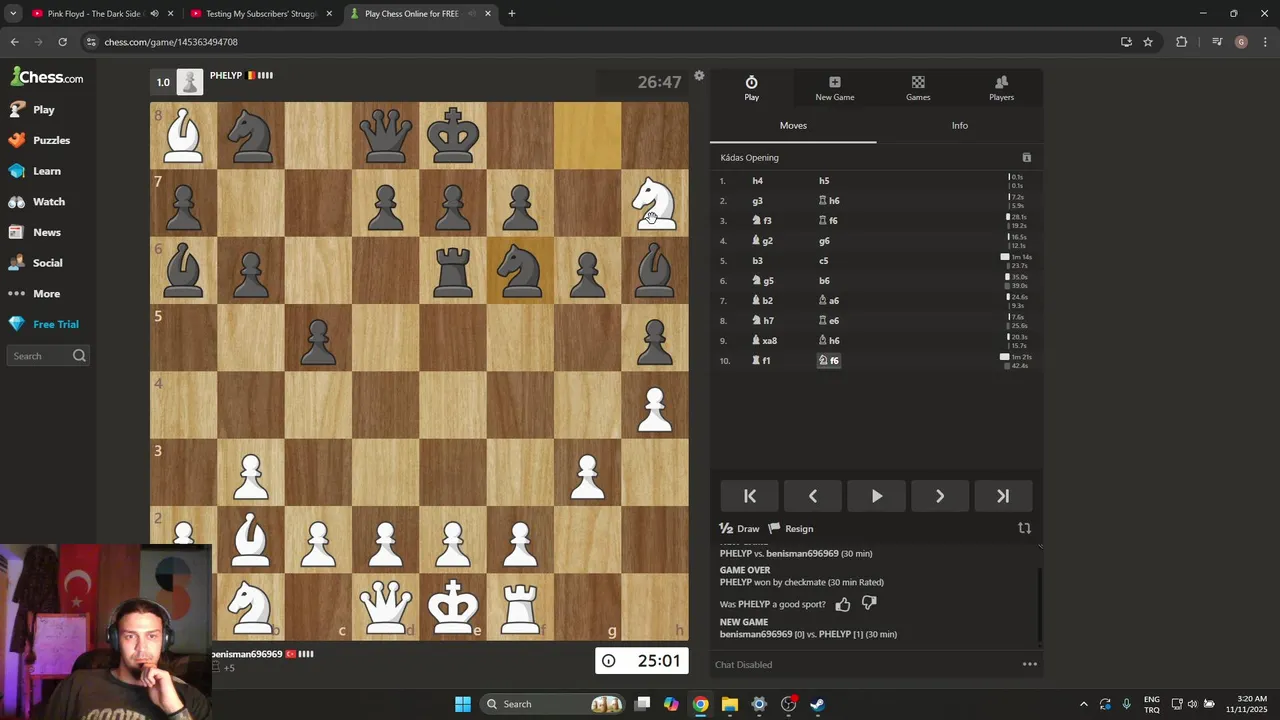Viewport: 1280px width, 720px height.
Task: Open Chrome from the taskbar
Action: tap(701, 704)
